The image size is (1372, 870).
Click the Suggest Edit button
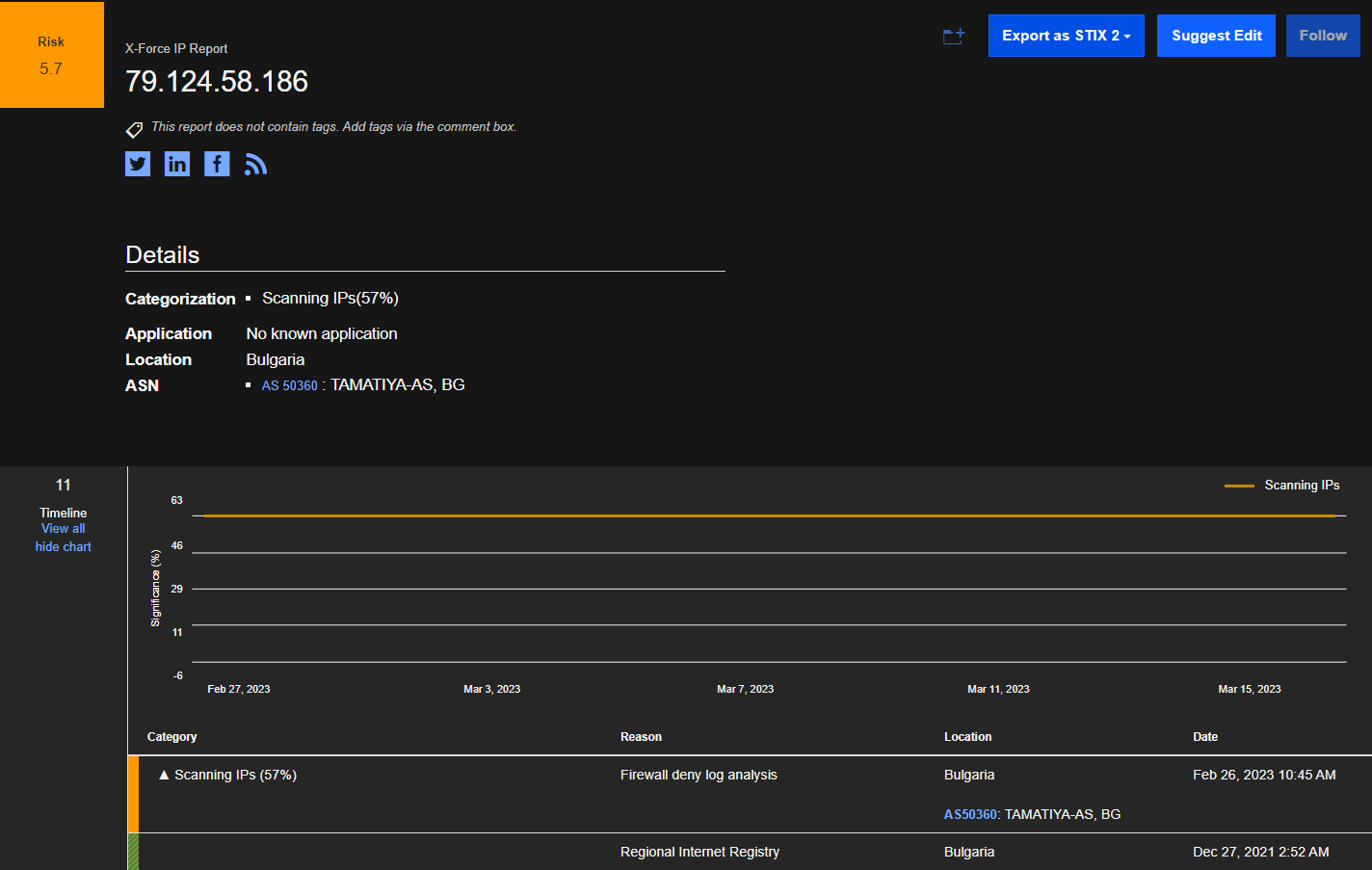point(1217,36)
